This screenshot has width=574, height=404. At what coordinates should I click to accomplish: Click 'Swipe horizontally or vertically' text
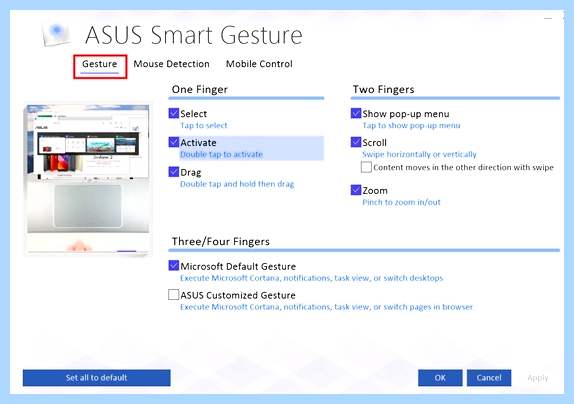click(420, 154)
